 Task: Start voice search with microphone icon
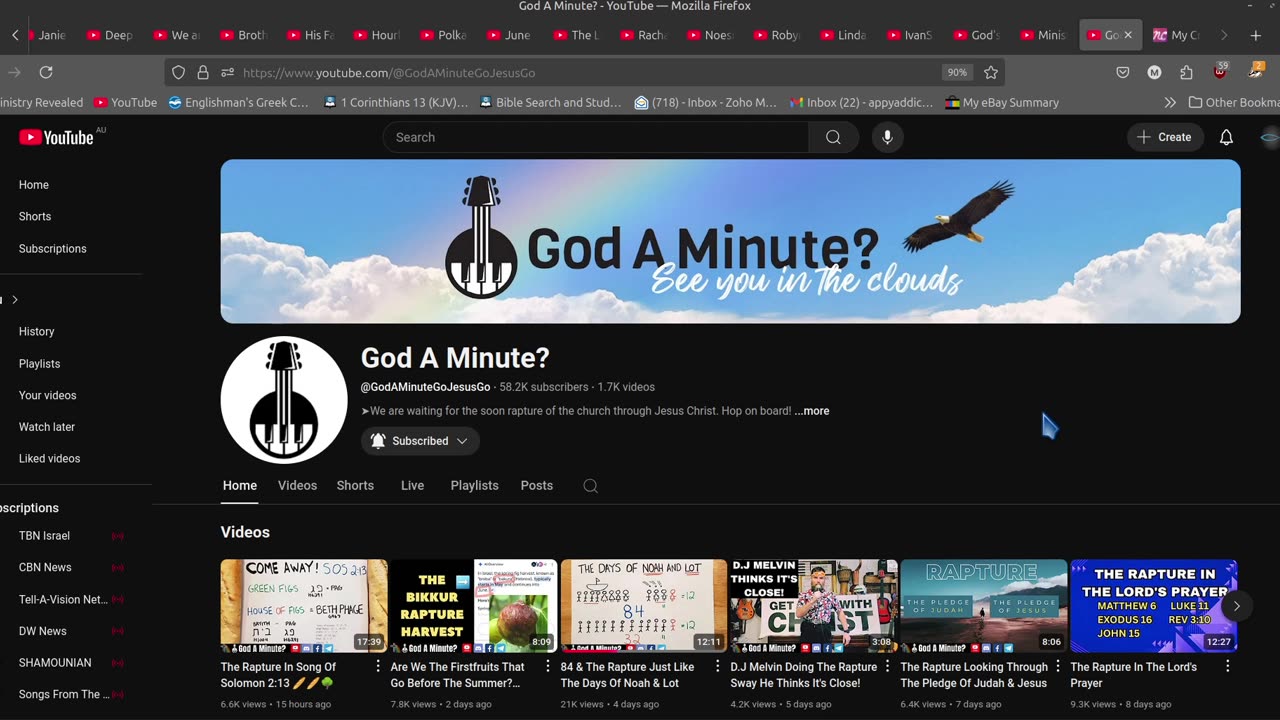point(887,137)
